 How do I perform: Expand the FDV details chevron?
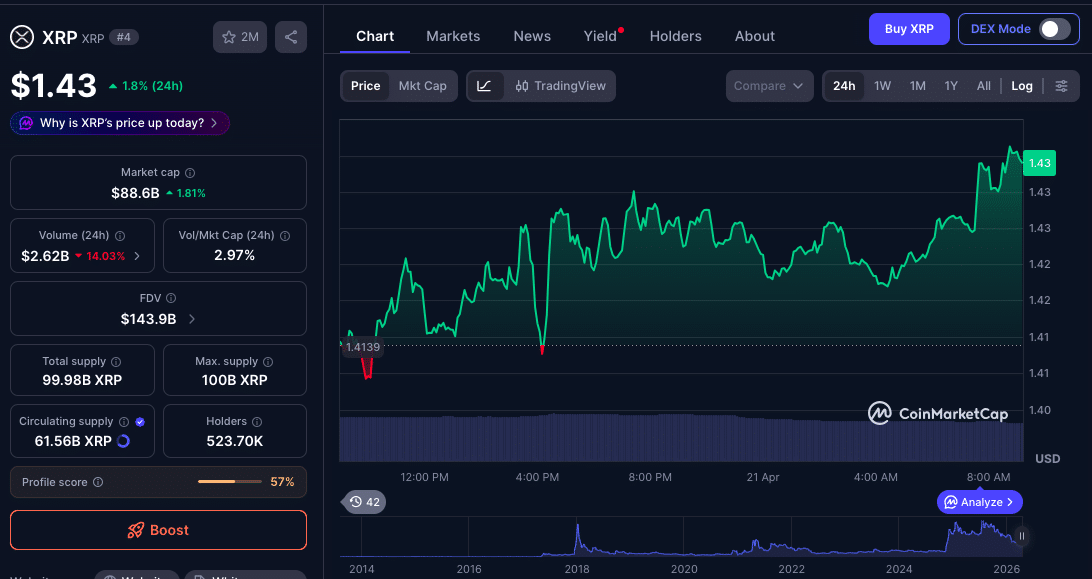[191, 319]
